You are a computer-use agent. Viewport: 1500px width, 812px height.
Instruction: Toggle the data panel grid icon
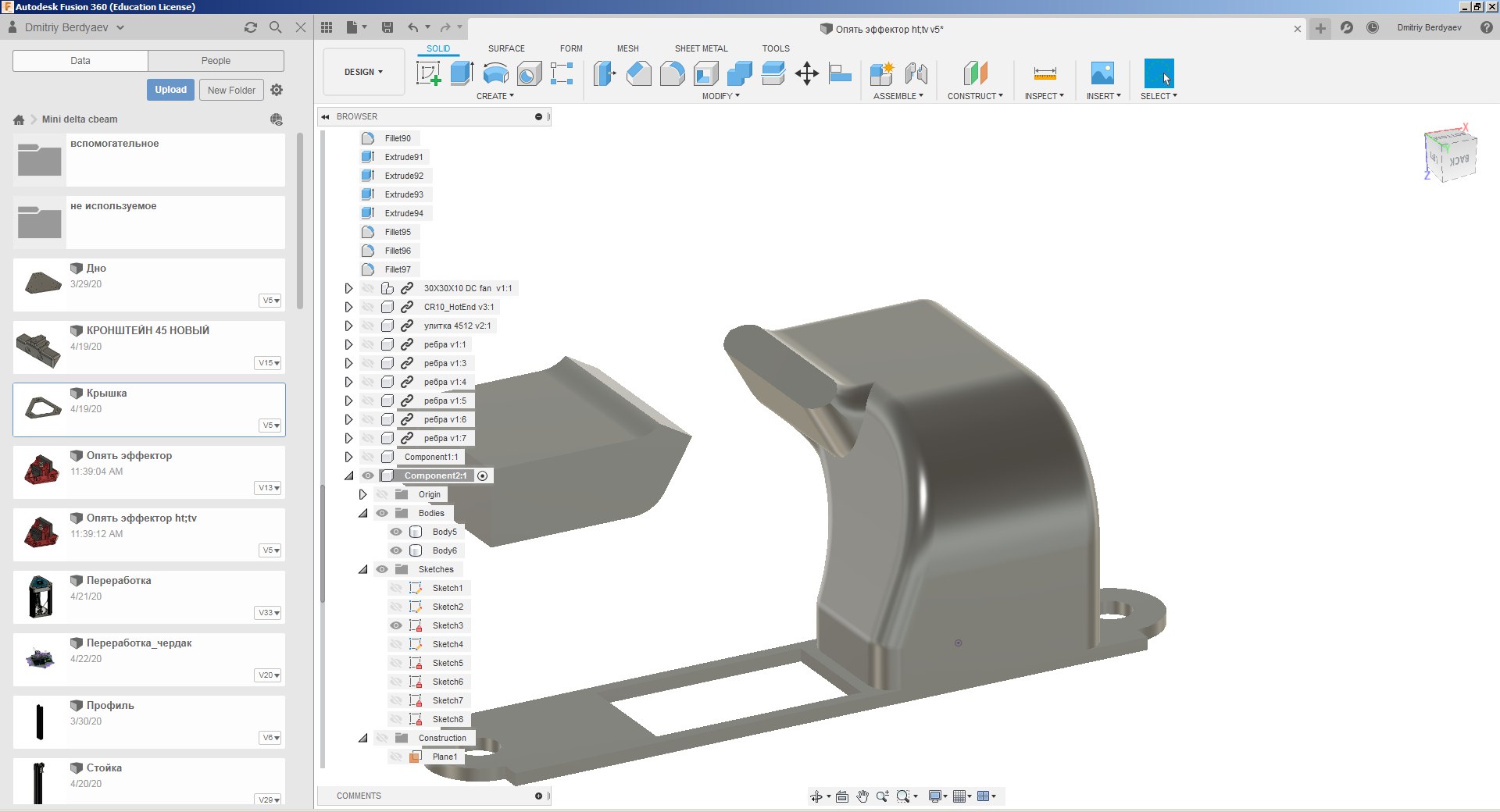pyautogui.click(x=327, y=27)
